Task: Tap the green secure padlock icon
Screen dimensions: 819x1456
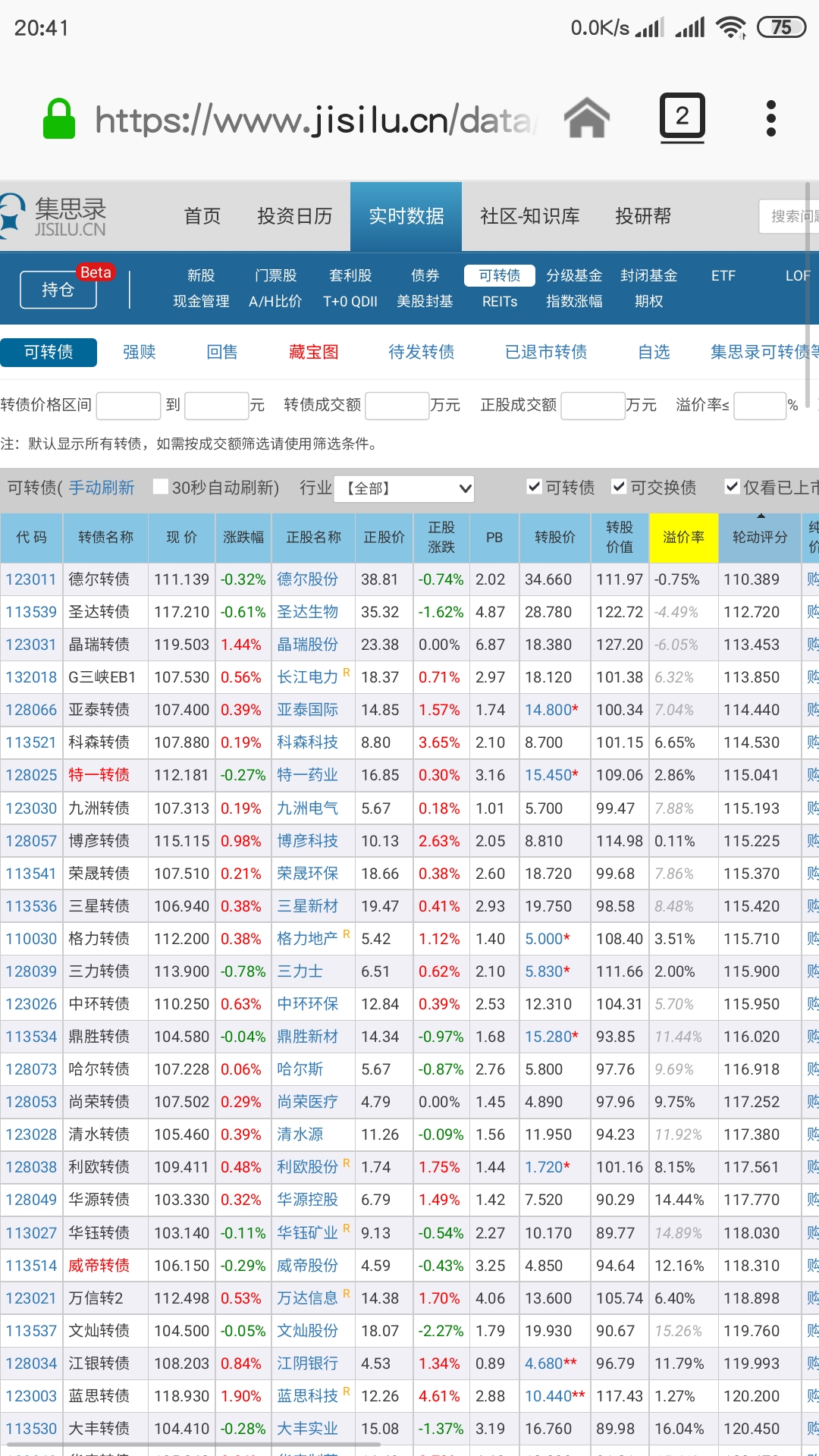Action: pos(59,119)
